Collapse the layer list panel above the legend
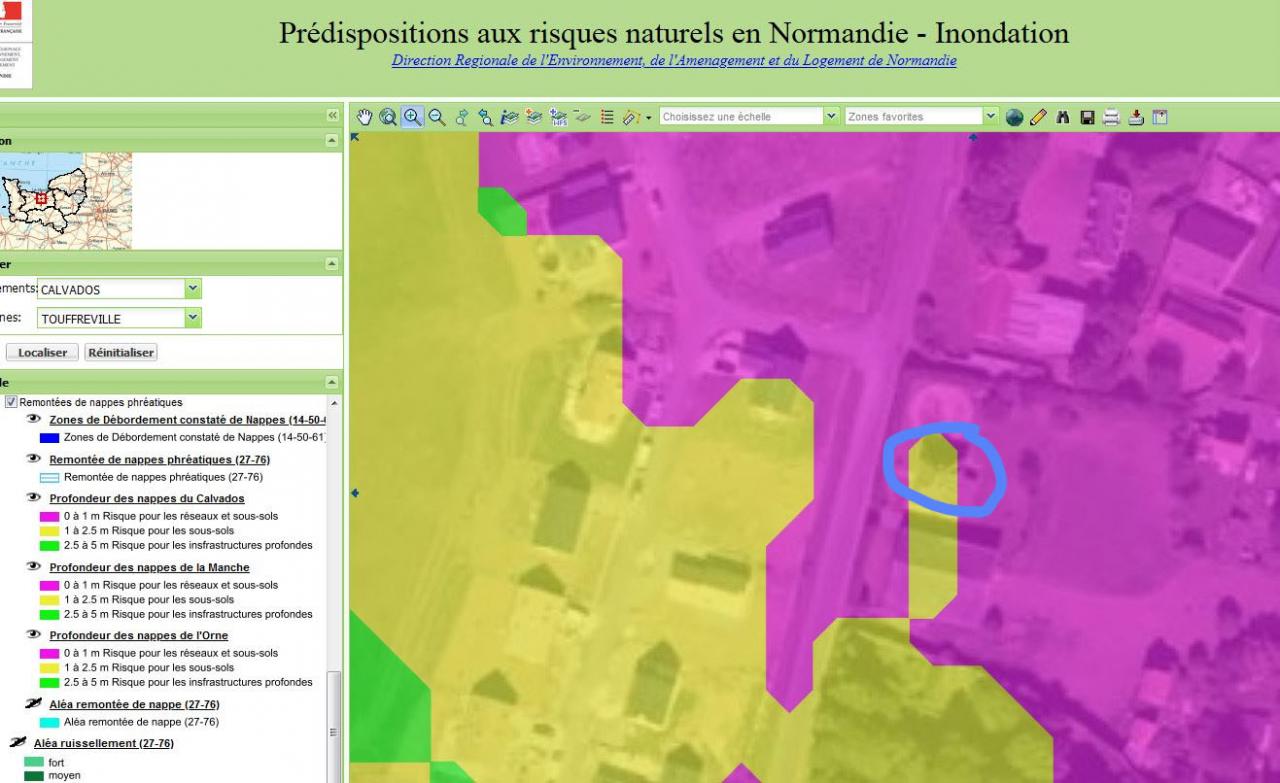This screenshot has width=1280, height=783. (x=332, y=382)
